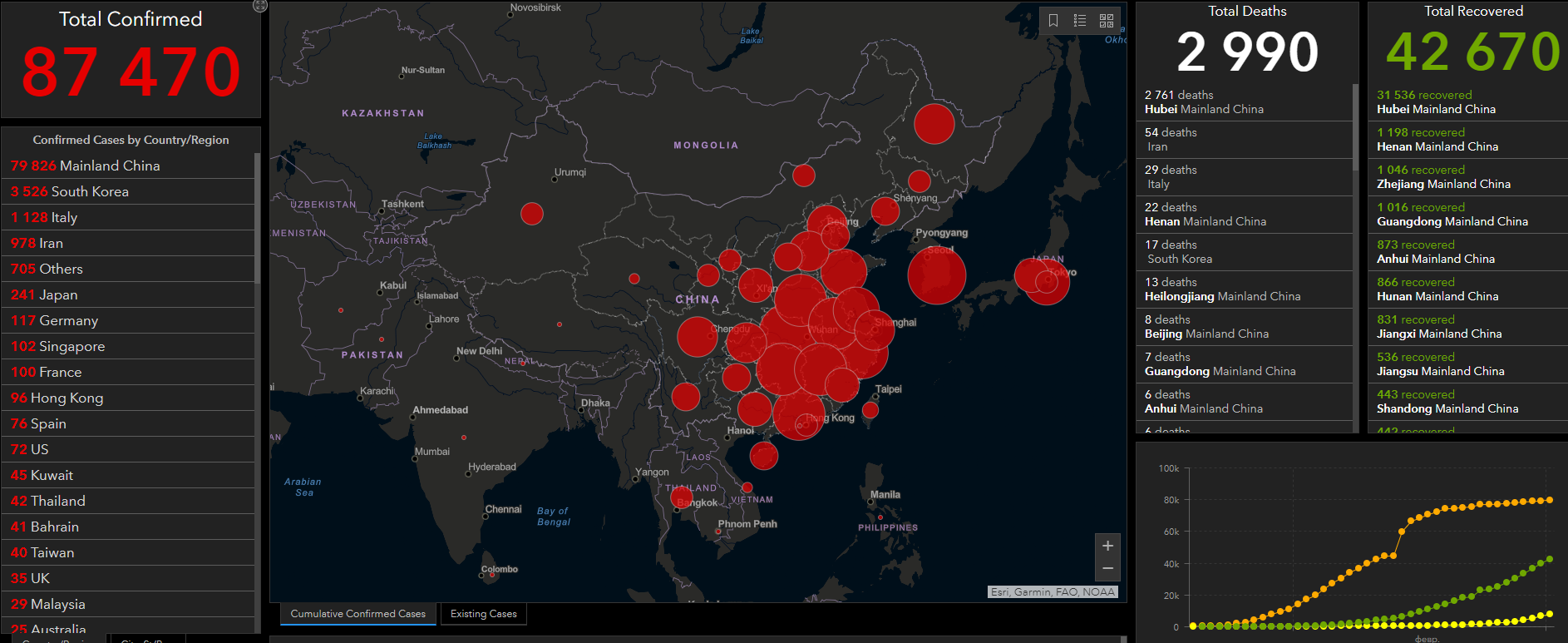Screen dimensions: 1568x643
Task: Expand the Total Confirmed panel
Action: [x=259, y=6]
